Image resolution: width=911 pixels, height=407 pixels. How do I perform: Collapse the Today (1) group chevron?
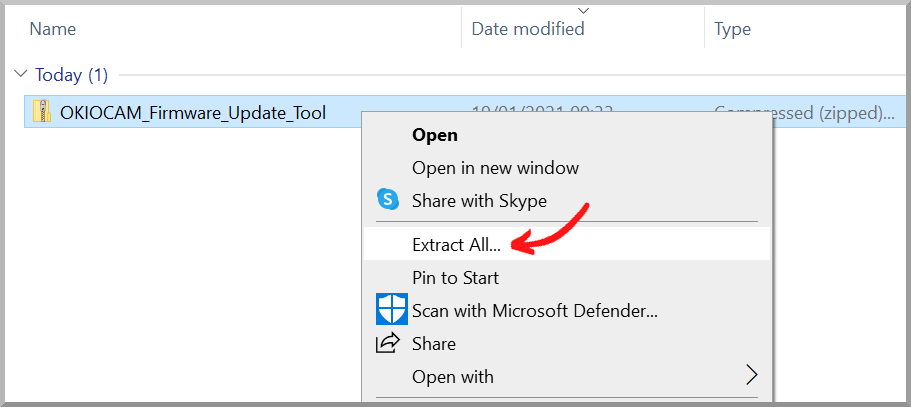(22, 75)
